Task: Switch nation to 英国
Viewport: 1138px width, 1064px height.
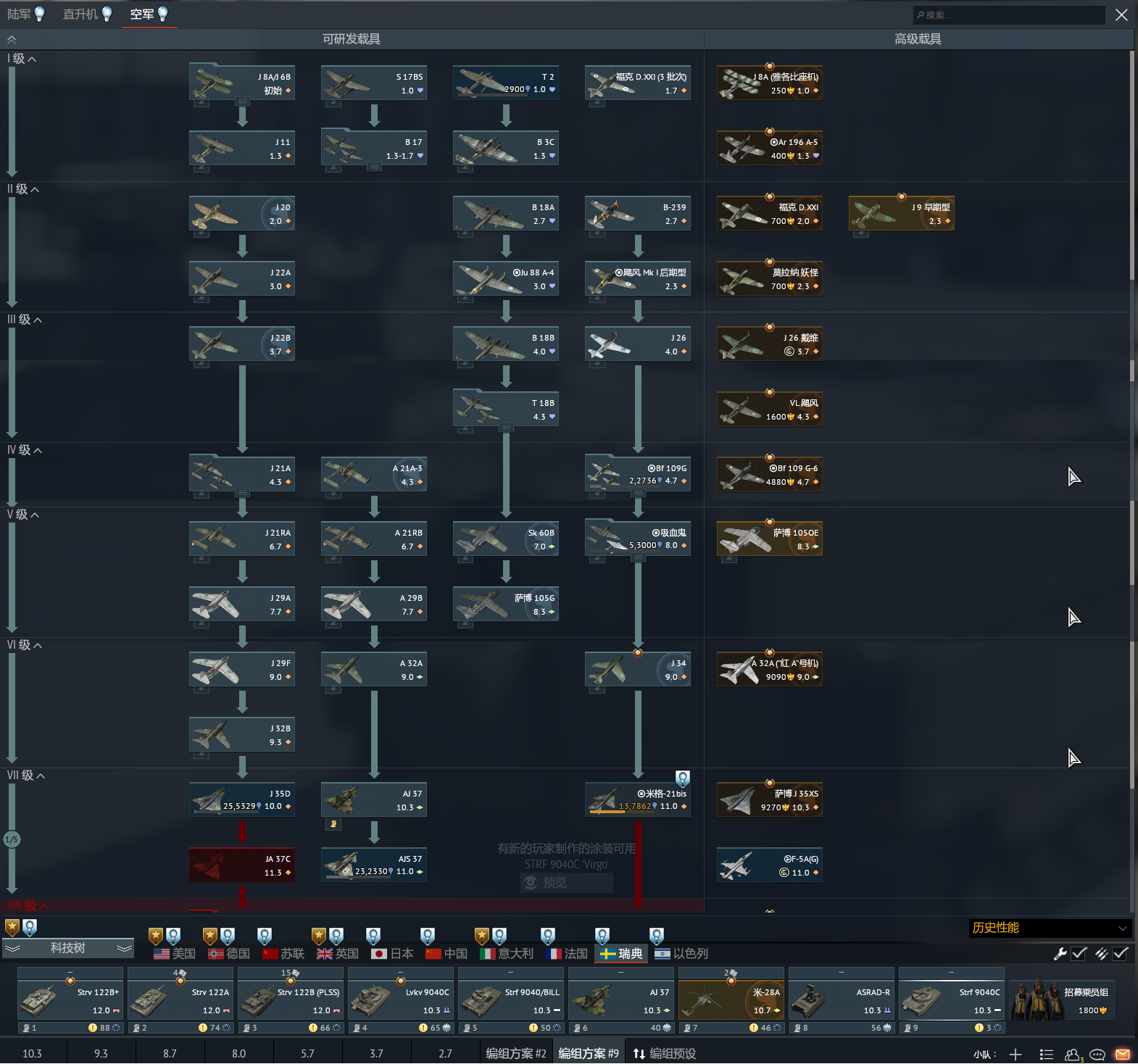Action: [x=338, y=954]
